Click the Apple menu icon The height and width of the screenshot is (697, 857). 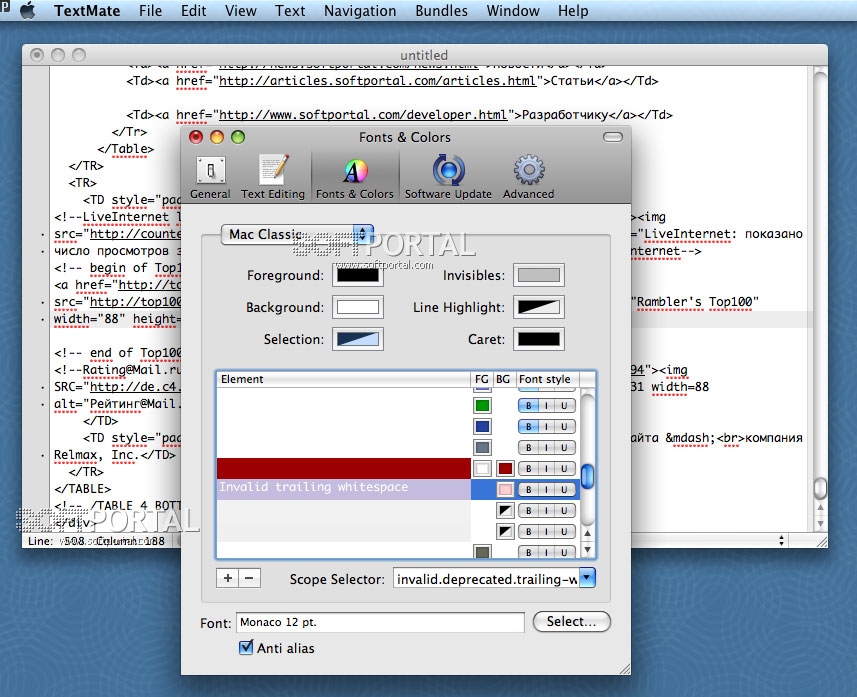pos(27,11)
